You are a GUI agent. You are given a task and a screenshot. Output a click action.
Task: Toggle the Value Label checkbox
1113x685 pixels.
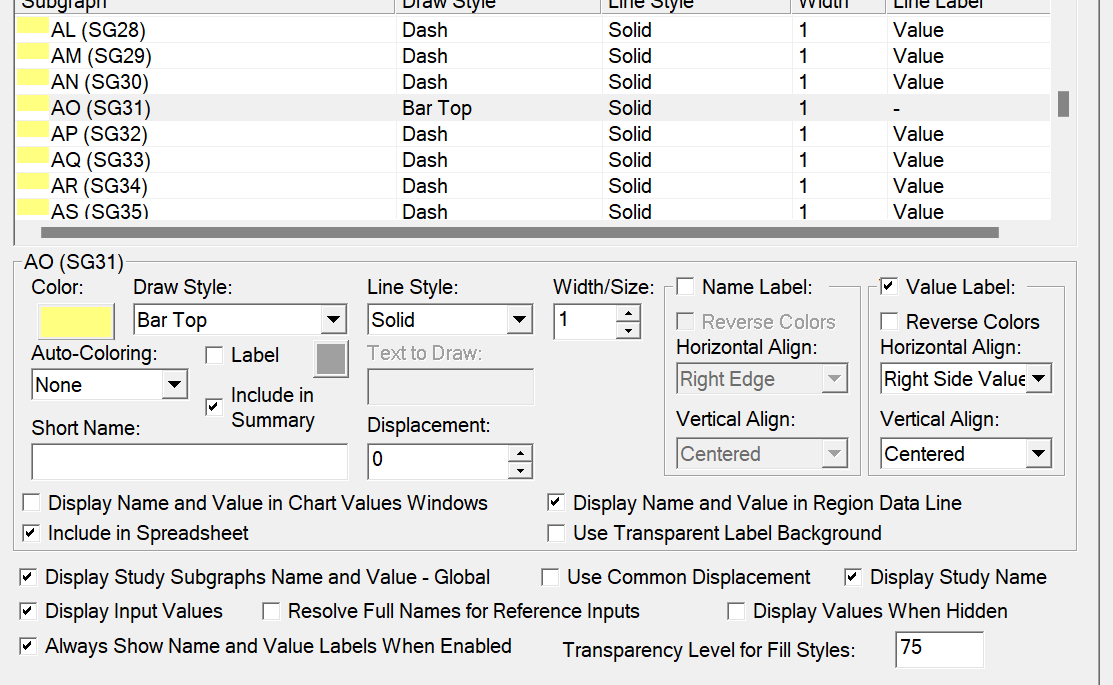pyautogui.click(x=889, y=287)
